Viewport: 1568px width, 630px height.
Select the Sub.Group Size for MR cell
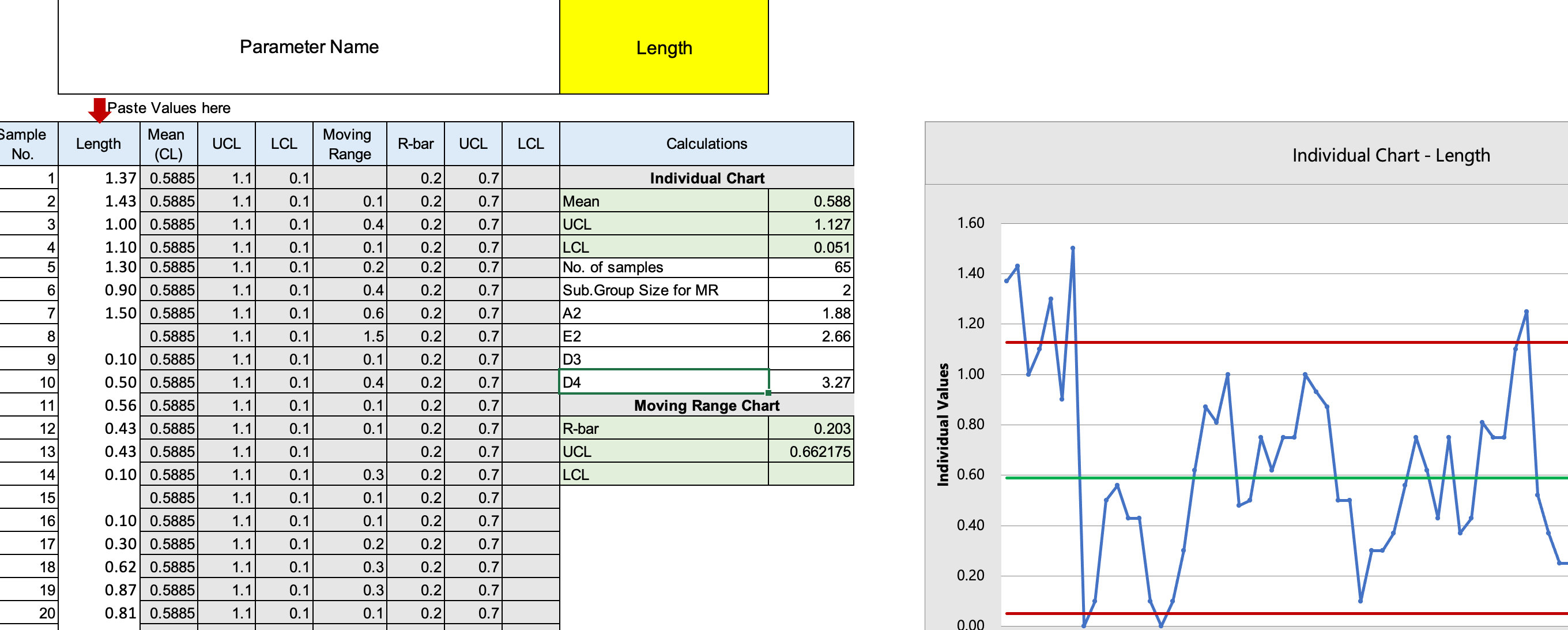pos(809,290)
